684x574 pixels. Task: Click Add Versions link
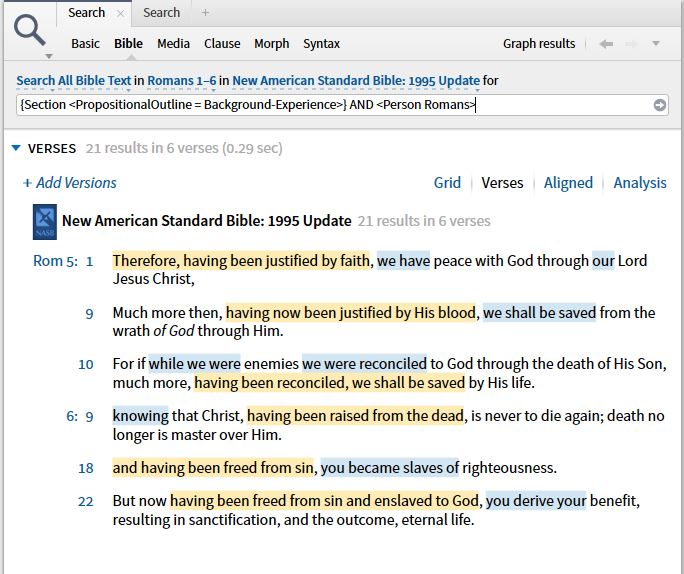[x=70, y=183]
